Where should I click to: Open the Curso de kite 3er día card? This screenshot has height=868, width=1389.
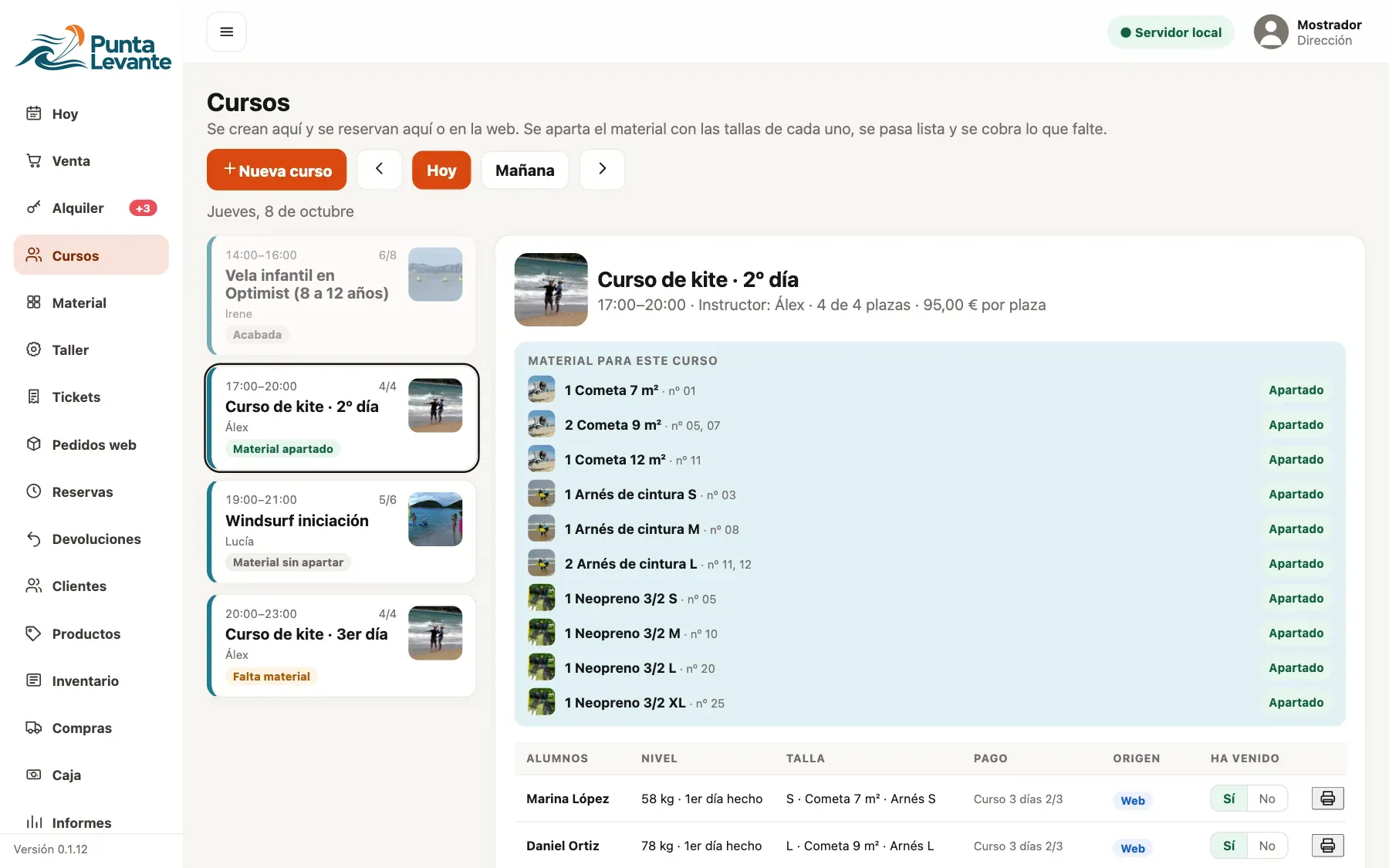point(342,645)
